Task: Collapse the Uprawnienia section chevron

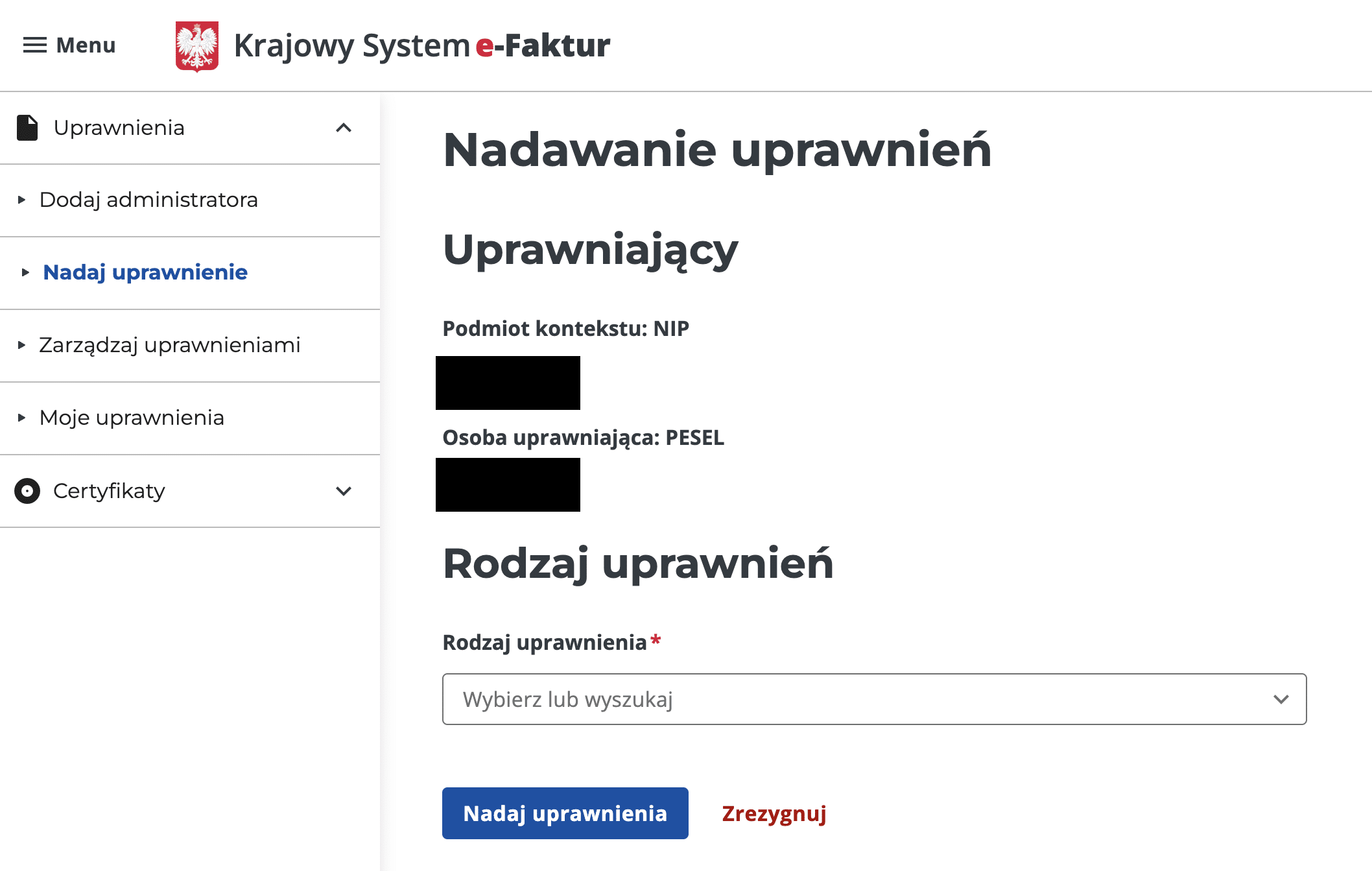Action: coord(344,128)
